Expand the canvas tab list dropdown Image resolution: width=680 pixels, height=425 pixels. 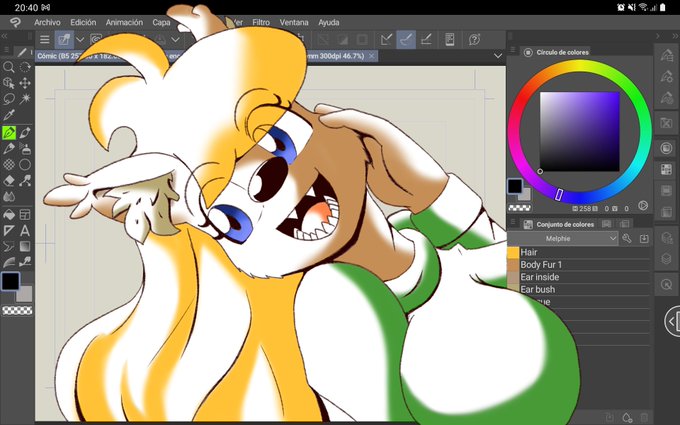[x=497, y=56]
